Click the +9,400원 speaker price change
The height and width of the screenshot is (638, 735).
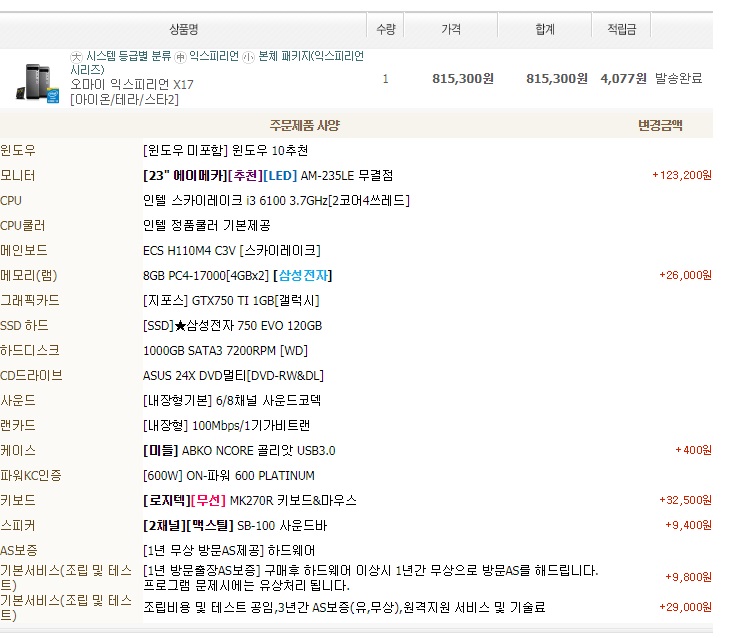688,525
